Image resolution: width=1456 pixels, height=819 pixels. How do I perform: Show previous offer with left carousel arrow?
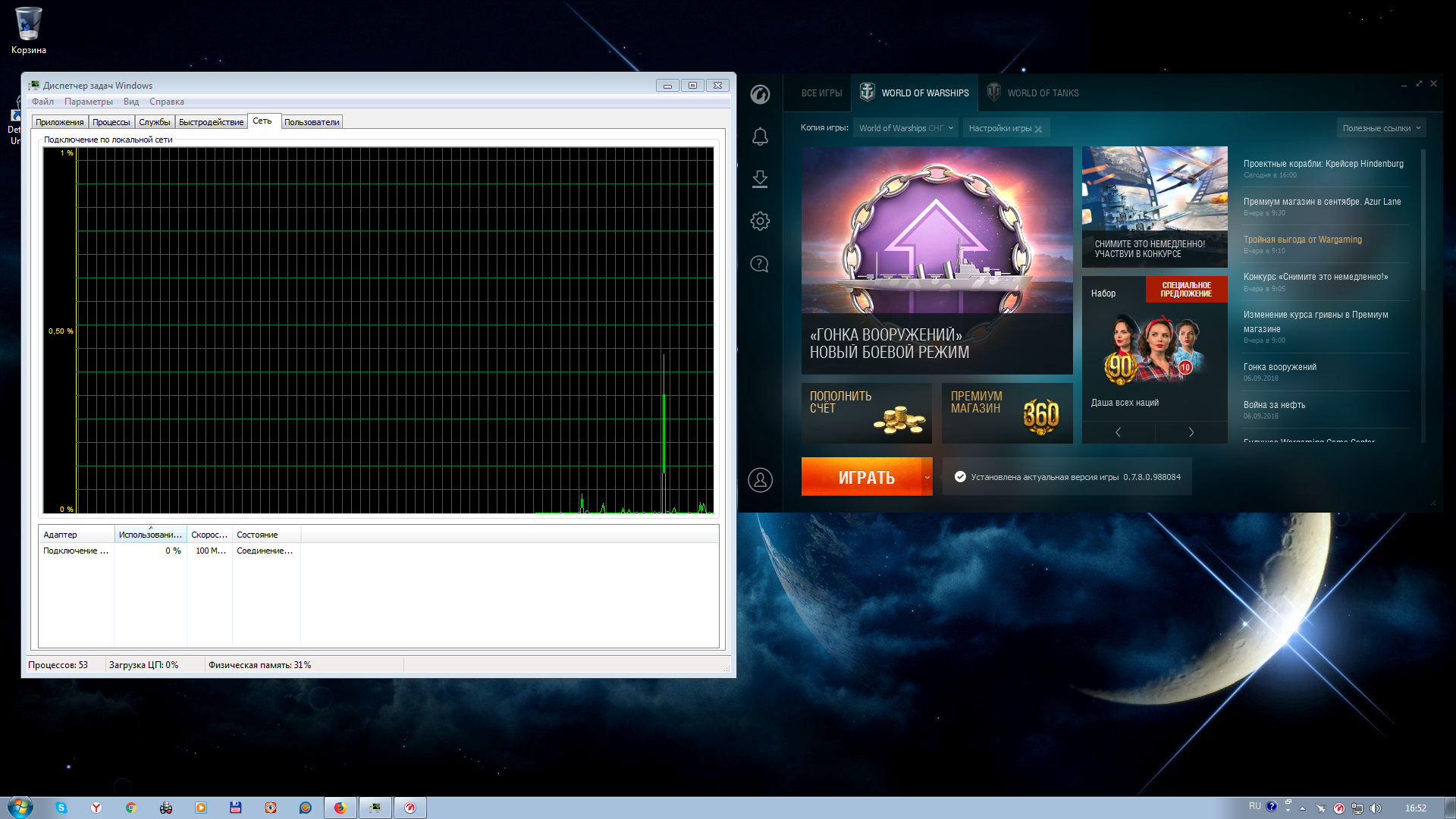click(1118, 432)
